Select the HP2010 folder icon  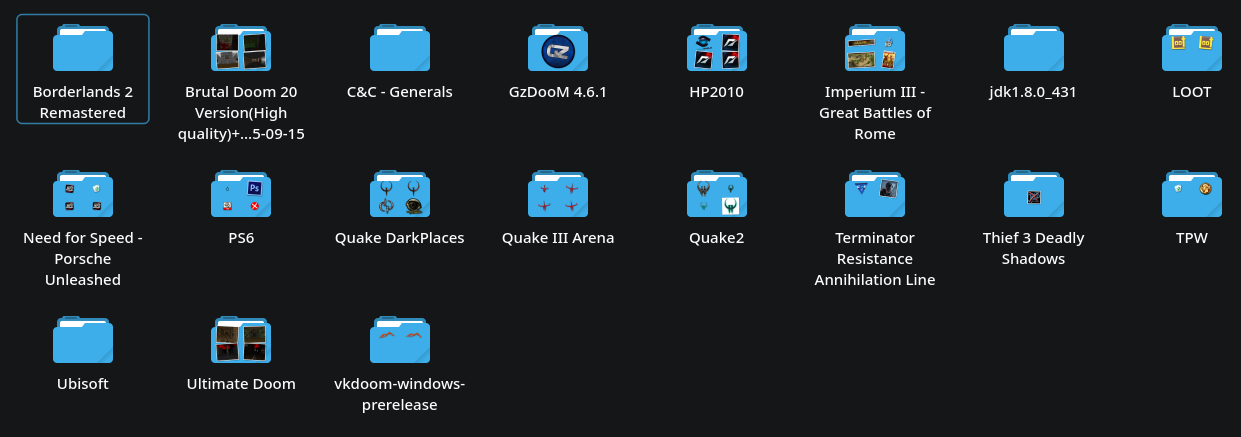click(717, 47)
